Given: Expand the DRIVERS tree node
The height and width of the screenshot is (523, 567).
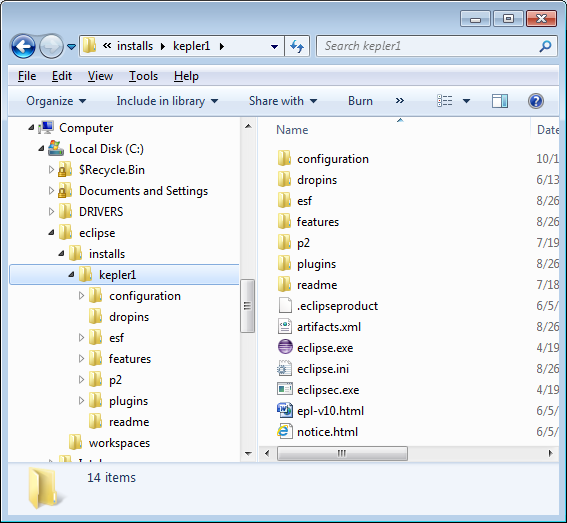Looking at the screenshot, I should tap(51, 212).
